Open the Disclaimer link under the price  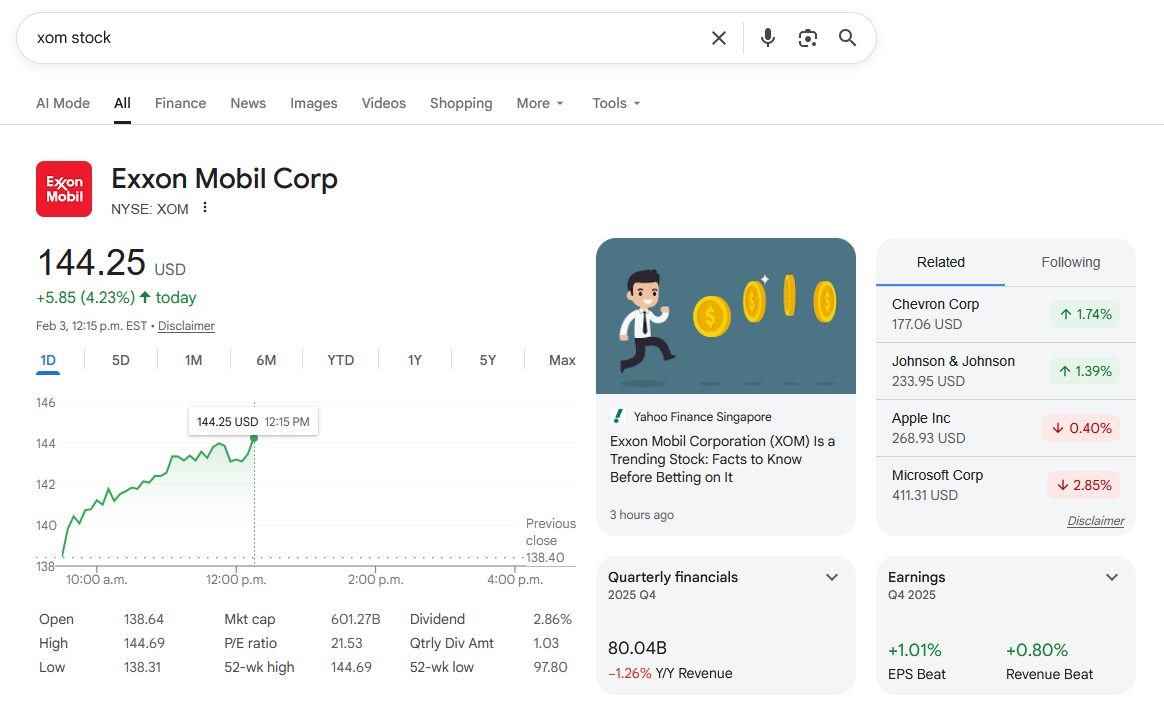coord(186,326)
